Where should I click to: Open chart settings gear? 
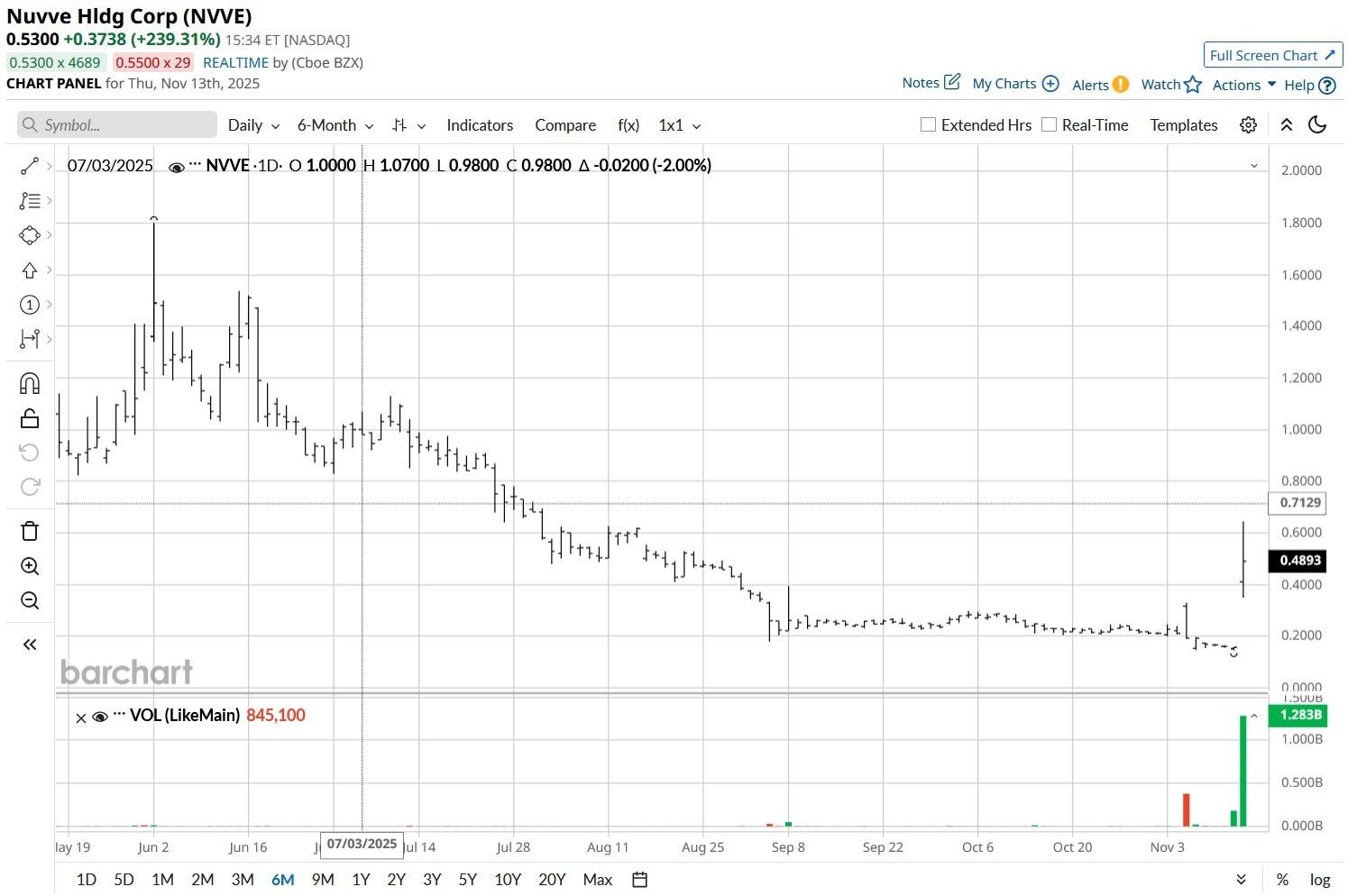[x=1248, y=125]
